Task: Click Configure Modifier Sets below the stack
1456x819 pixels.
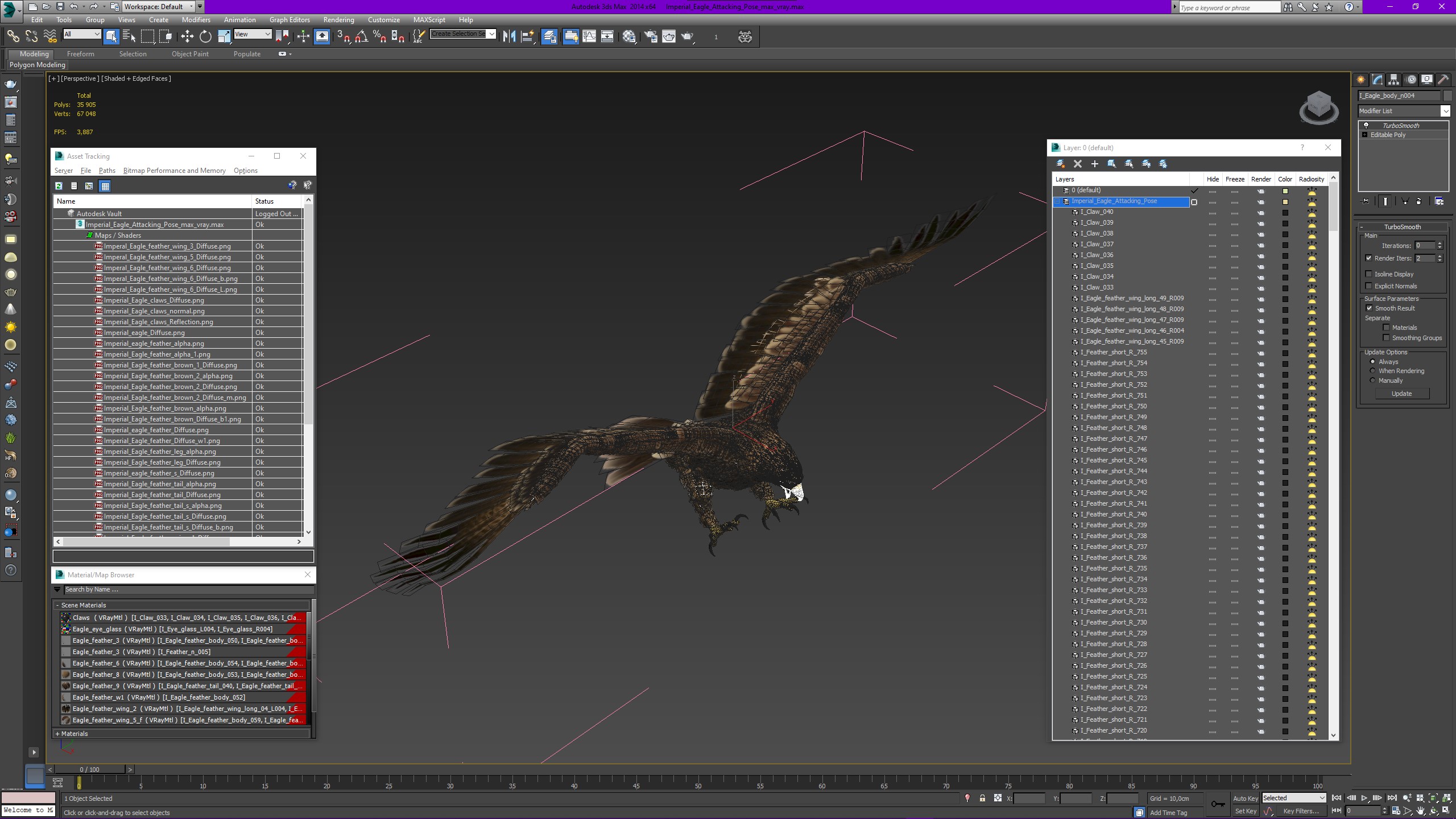Action: click(x=1439, y=201)
